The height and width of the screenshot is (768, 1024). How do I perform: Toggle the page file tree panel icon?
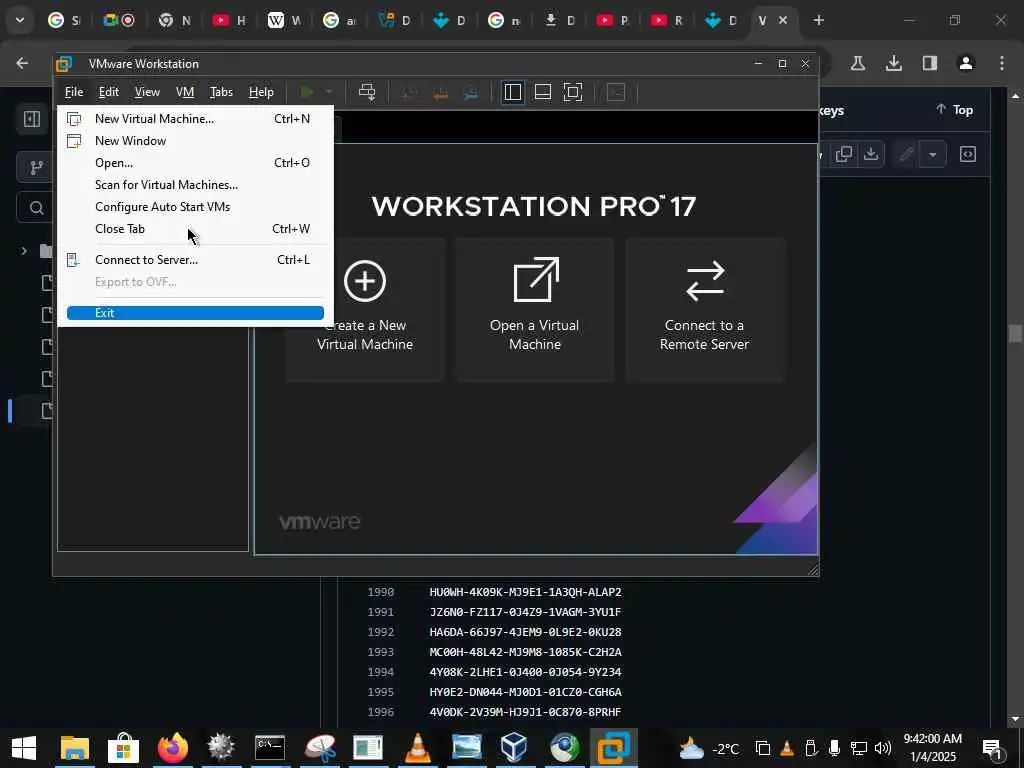point(32,119)
